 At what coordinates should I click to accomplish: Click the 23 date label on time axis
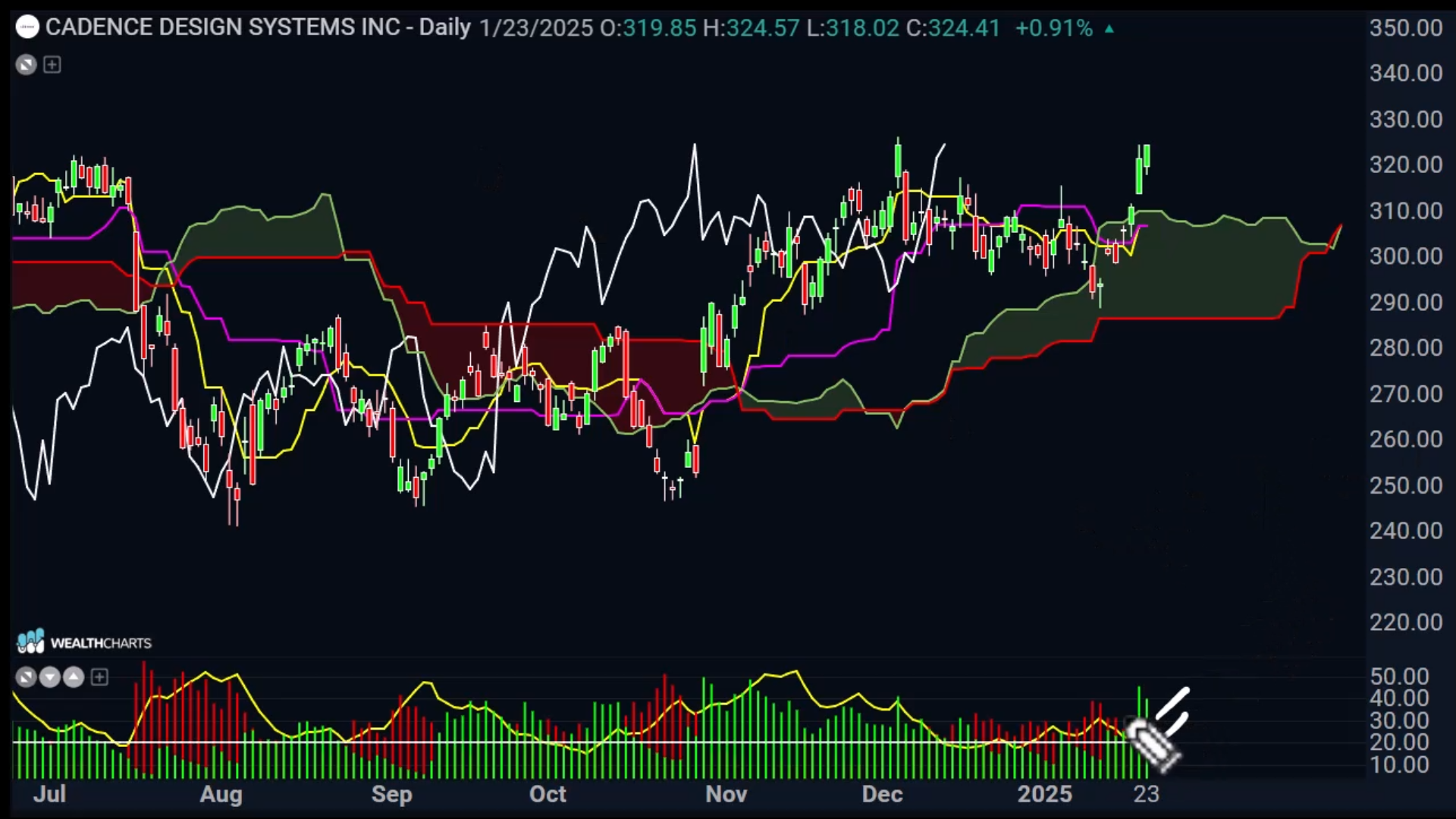pos(1146,794)
